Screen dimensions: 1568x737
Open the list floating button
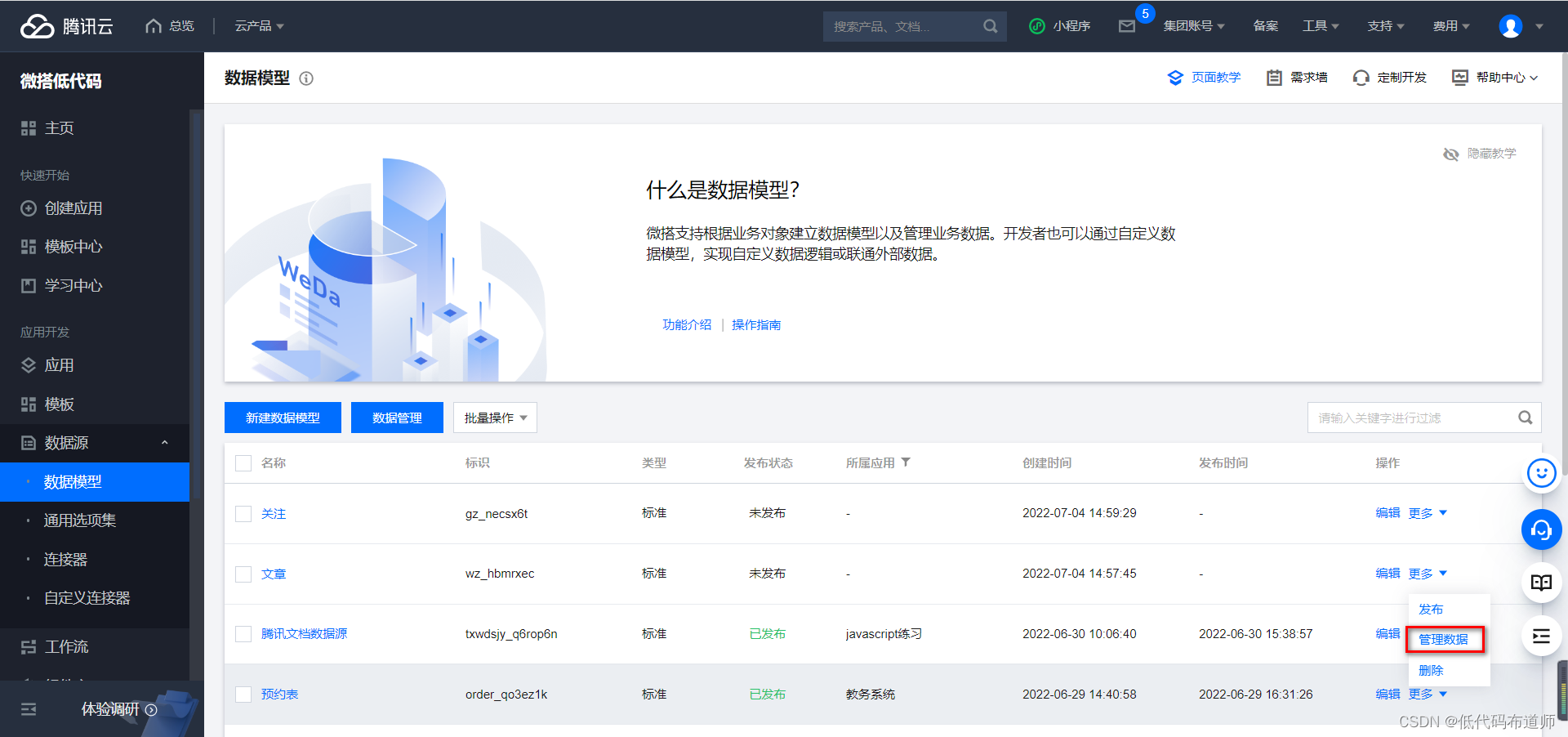1542,636
